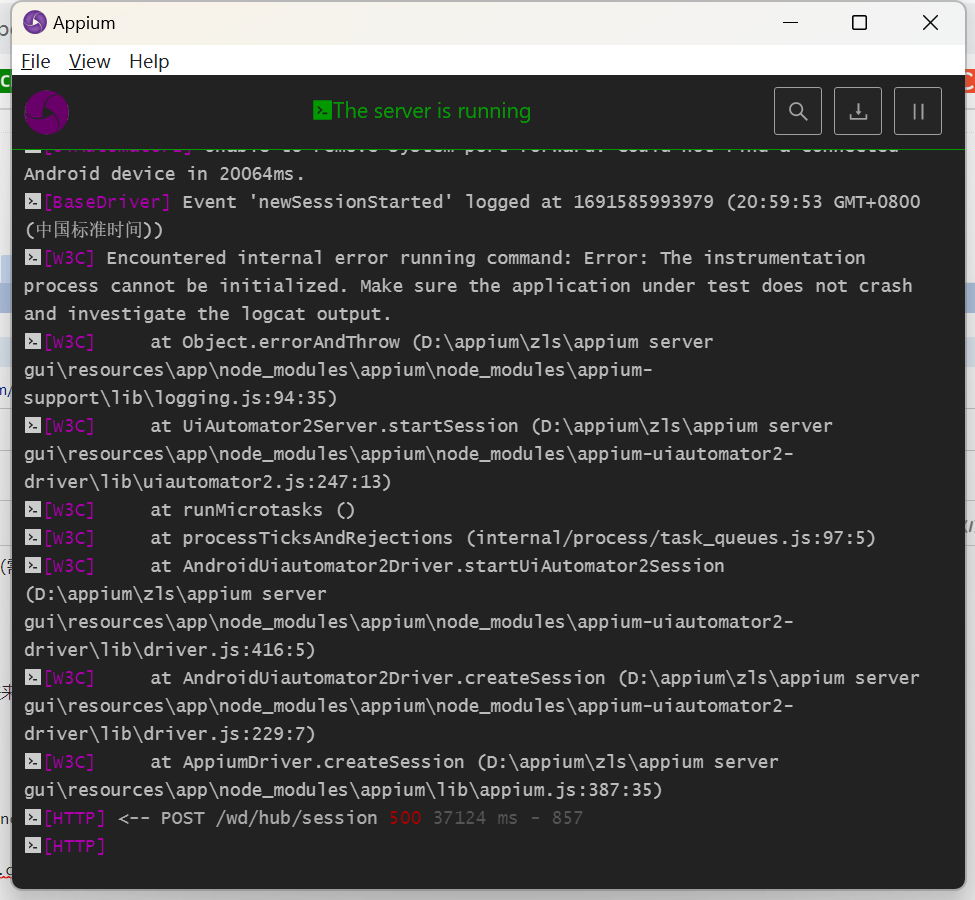Click the search logs magnifier button

pos(798,111)
